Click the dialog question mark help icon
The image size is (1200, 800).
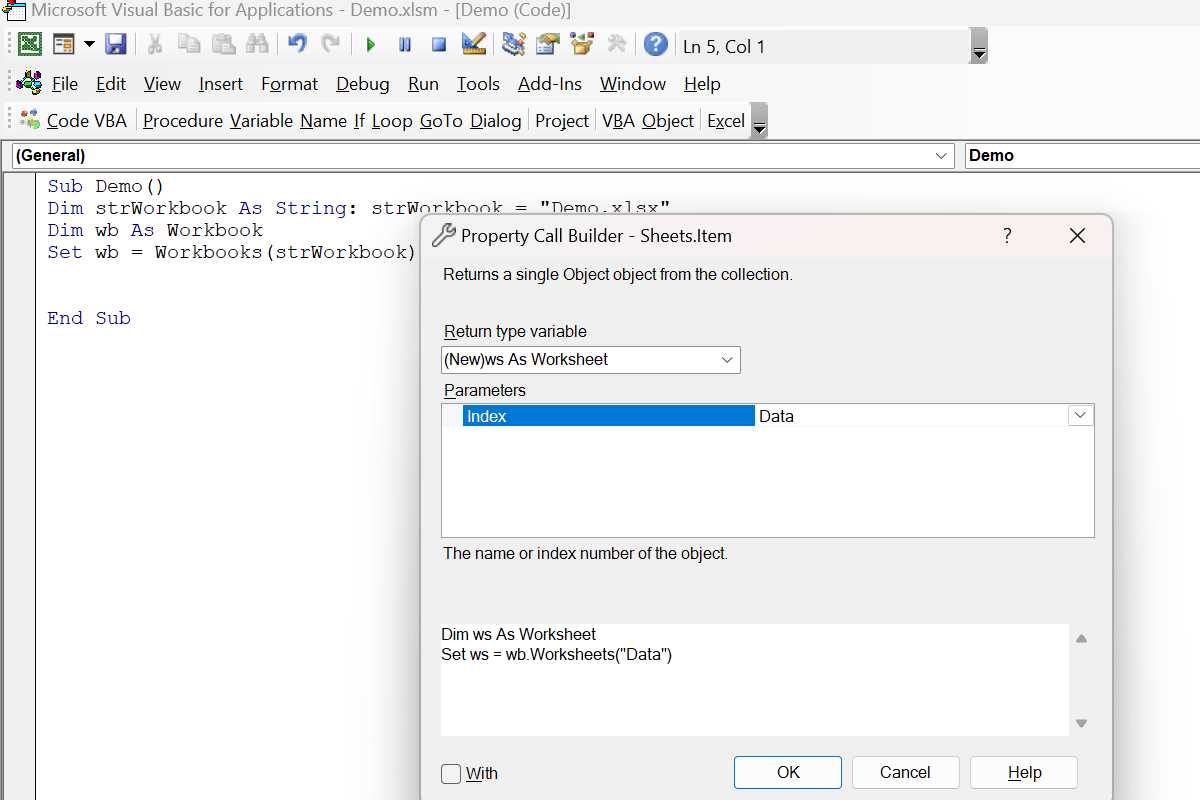tap(1007, 236)
